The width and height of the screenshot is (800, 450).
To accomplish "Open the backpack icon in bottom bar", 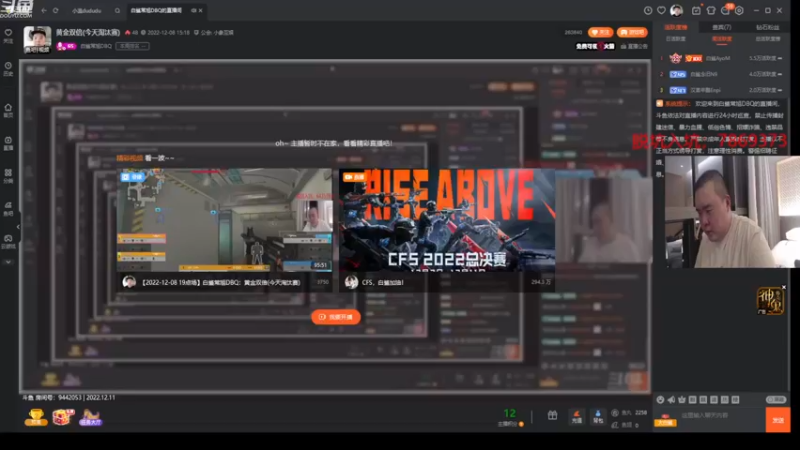I will [x=598, y=417].
